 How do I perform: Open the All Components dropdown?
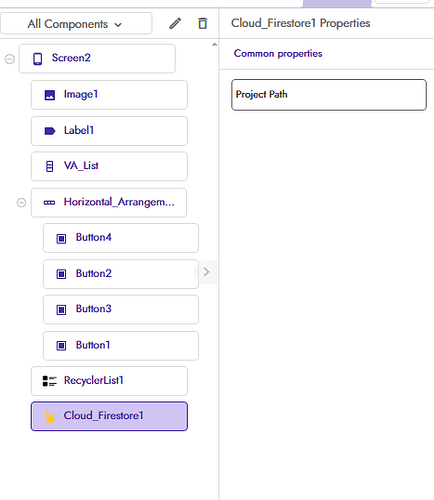point(76,24)
